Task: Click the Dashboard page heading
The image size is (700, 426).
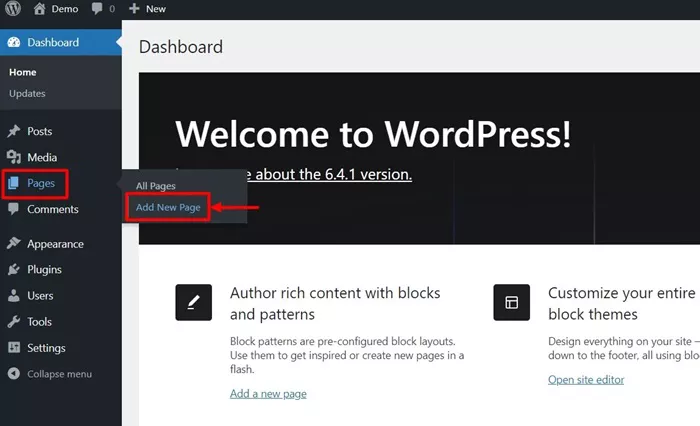Action: click(x=181, y=47)
